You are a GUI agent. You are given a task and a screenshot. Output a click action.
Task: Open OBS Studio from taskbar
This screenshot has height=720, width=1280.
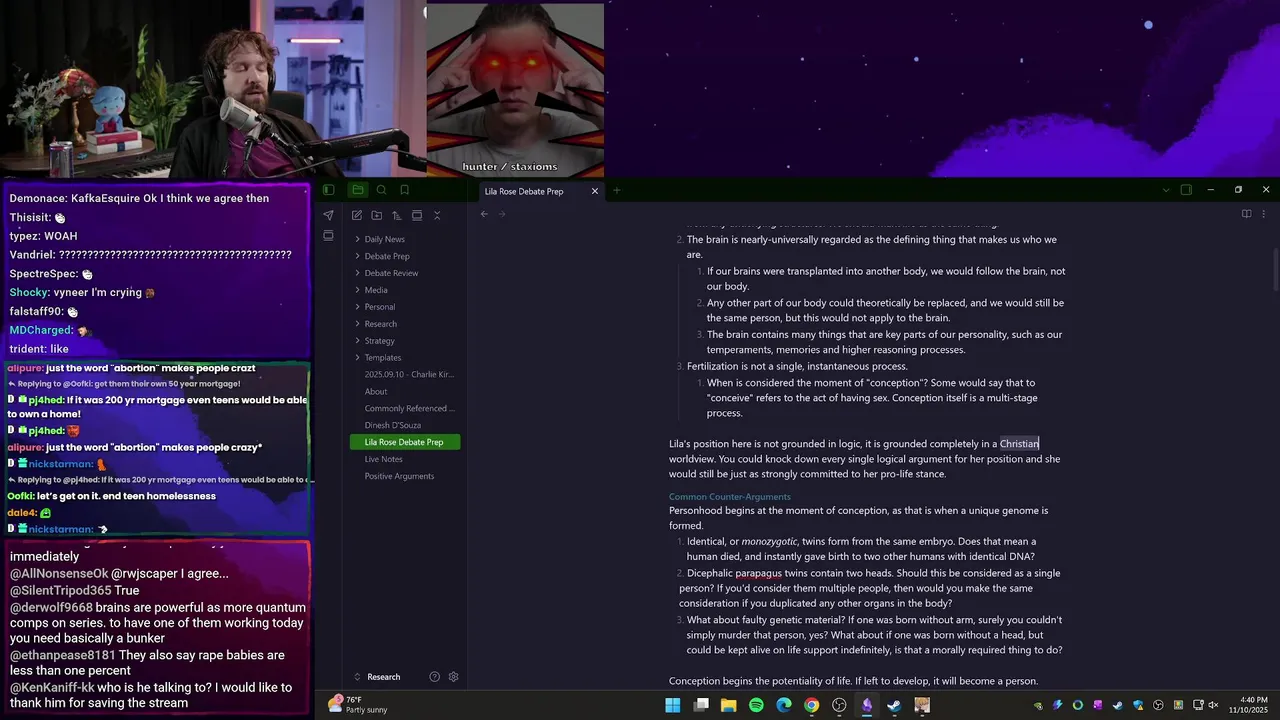[839, 705]
